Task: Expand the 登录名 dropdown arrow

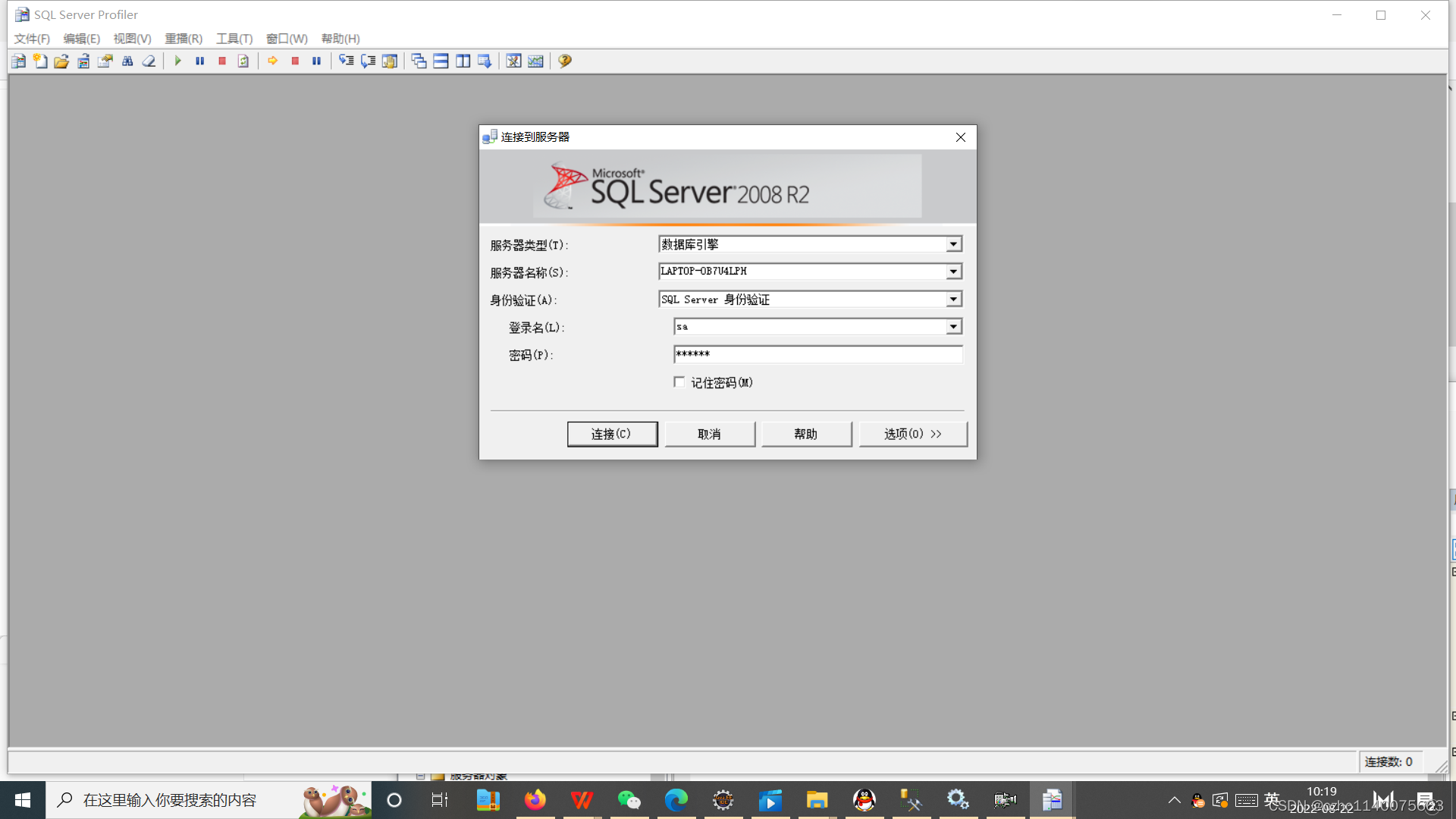Action: click(953, 327)
